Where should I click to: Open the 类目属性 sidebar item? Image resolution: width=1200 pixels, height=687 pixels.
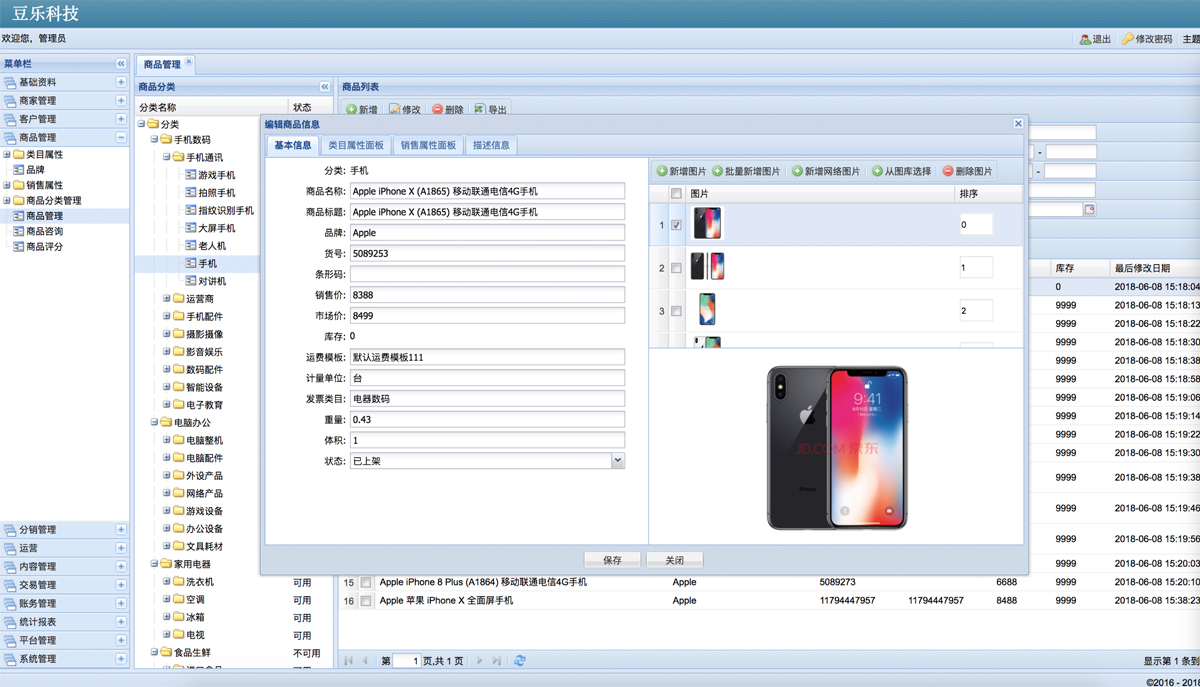(x=44, y=155)
